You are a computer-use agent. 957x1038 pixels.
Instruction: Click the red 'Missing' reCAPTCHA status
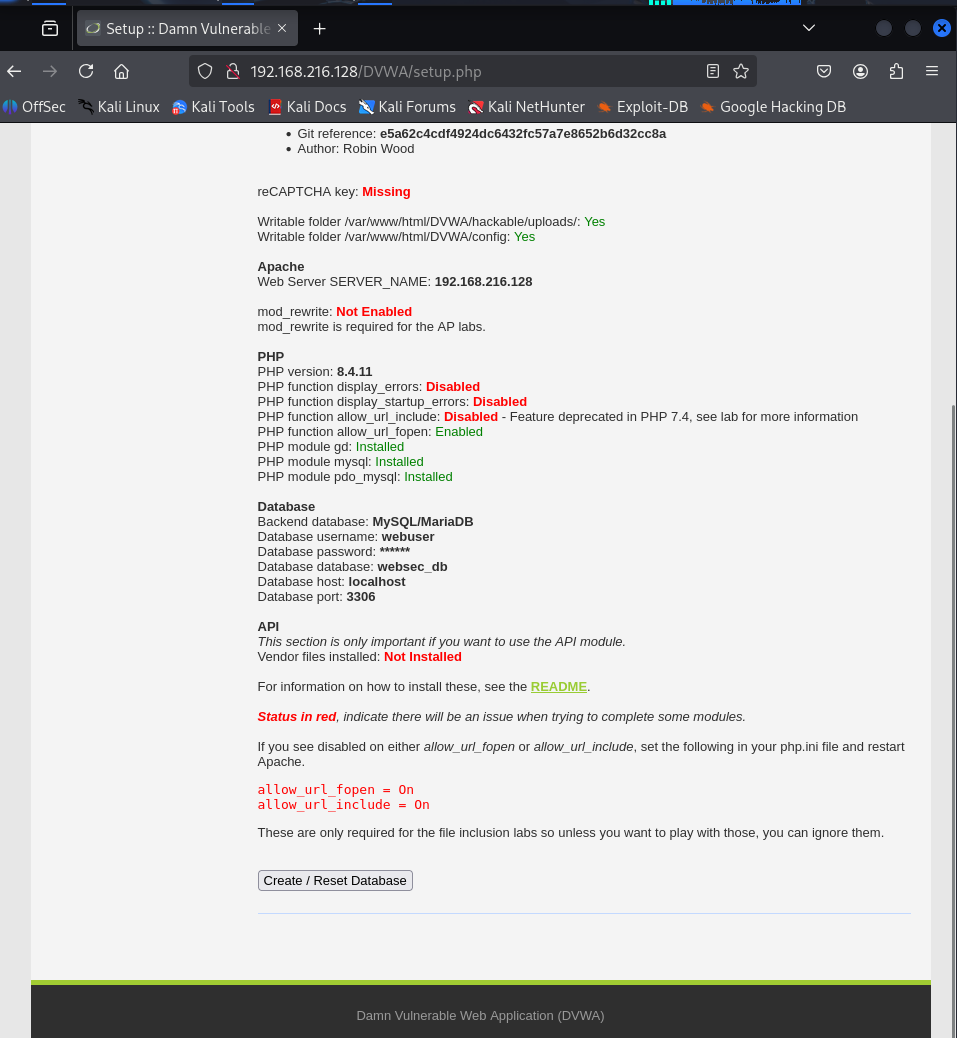(387, 191)
